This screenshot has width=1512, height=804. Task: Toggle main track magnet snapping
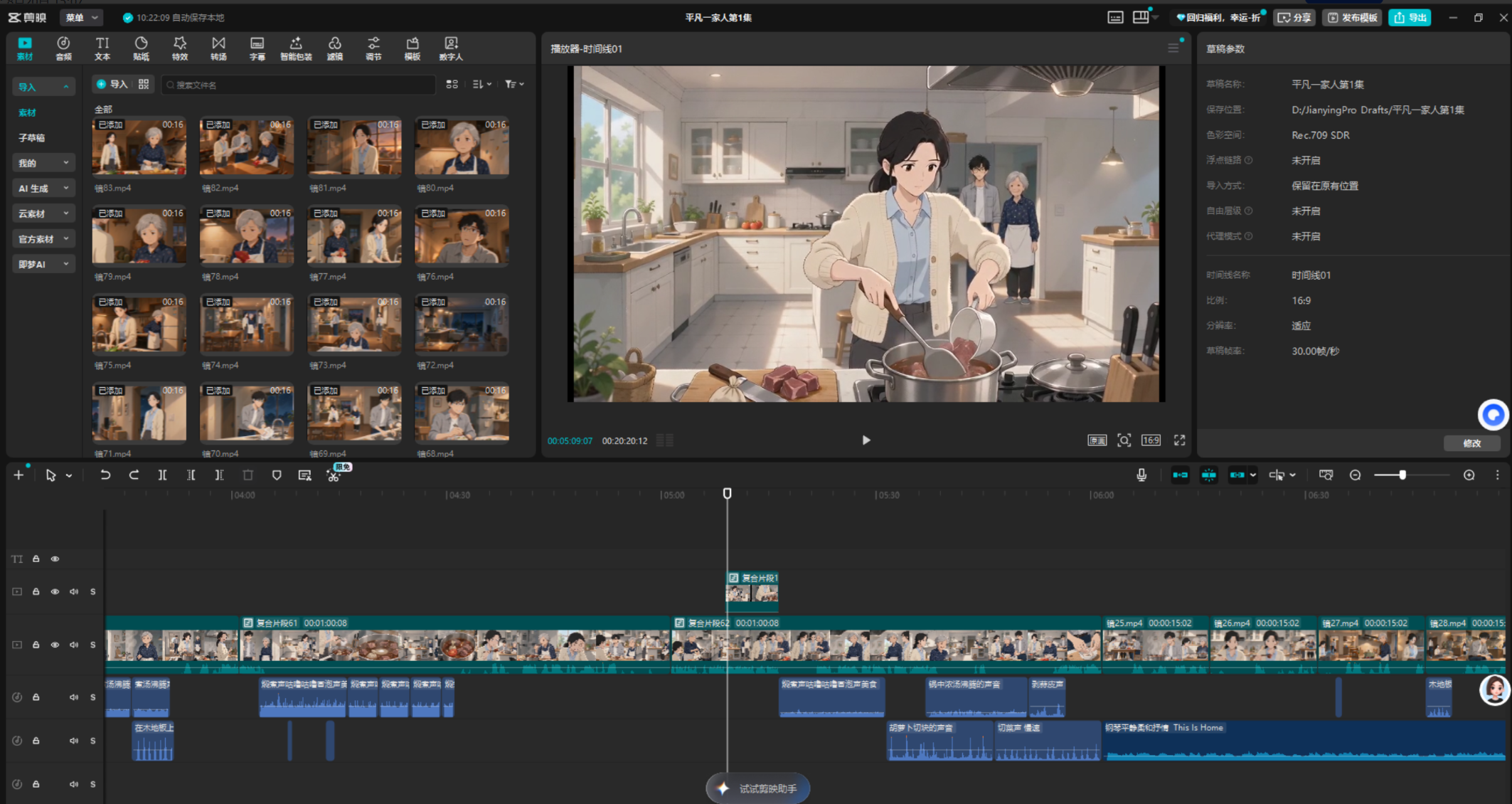[1181, 475]
